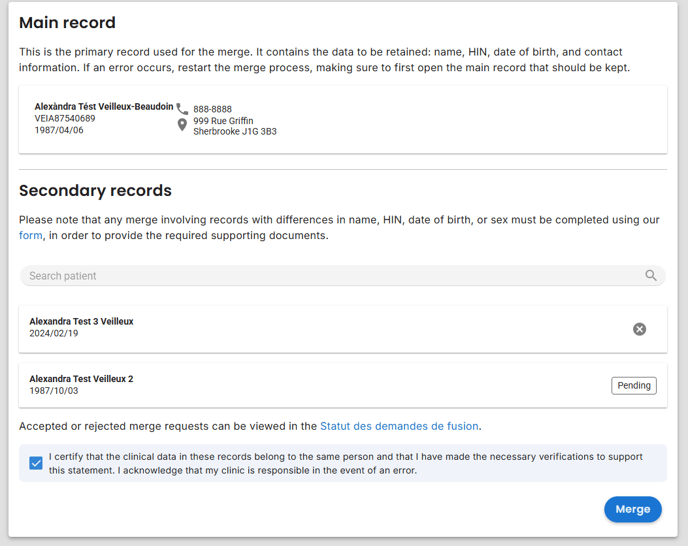Click the Merge button
Viewport: 688px width, 546px height.
[633, 509]
